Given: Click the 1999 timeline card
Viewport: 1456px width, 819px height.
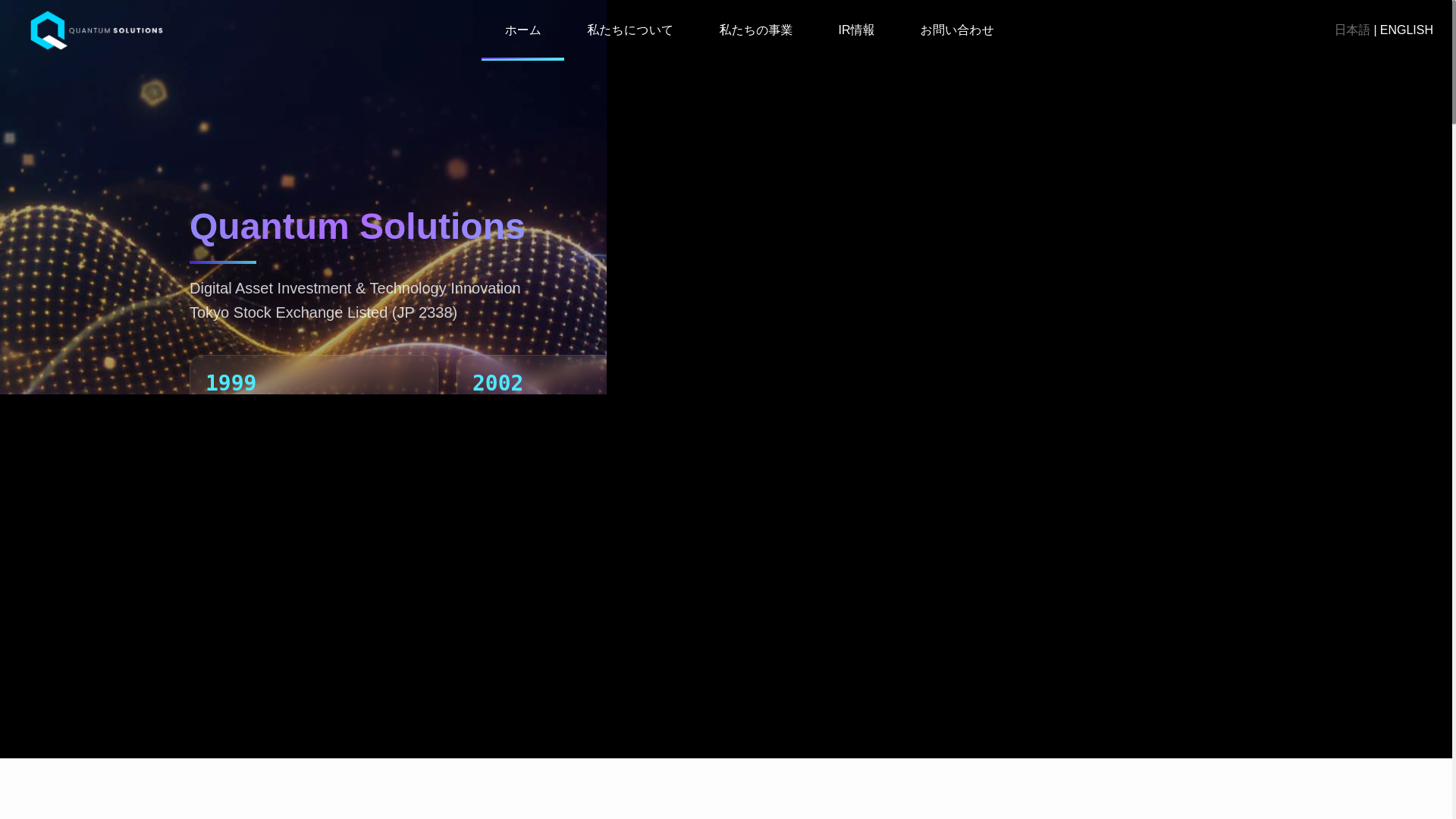Looking at the screenshot, I should point(314,375).
